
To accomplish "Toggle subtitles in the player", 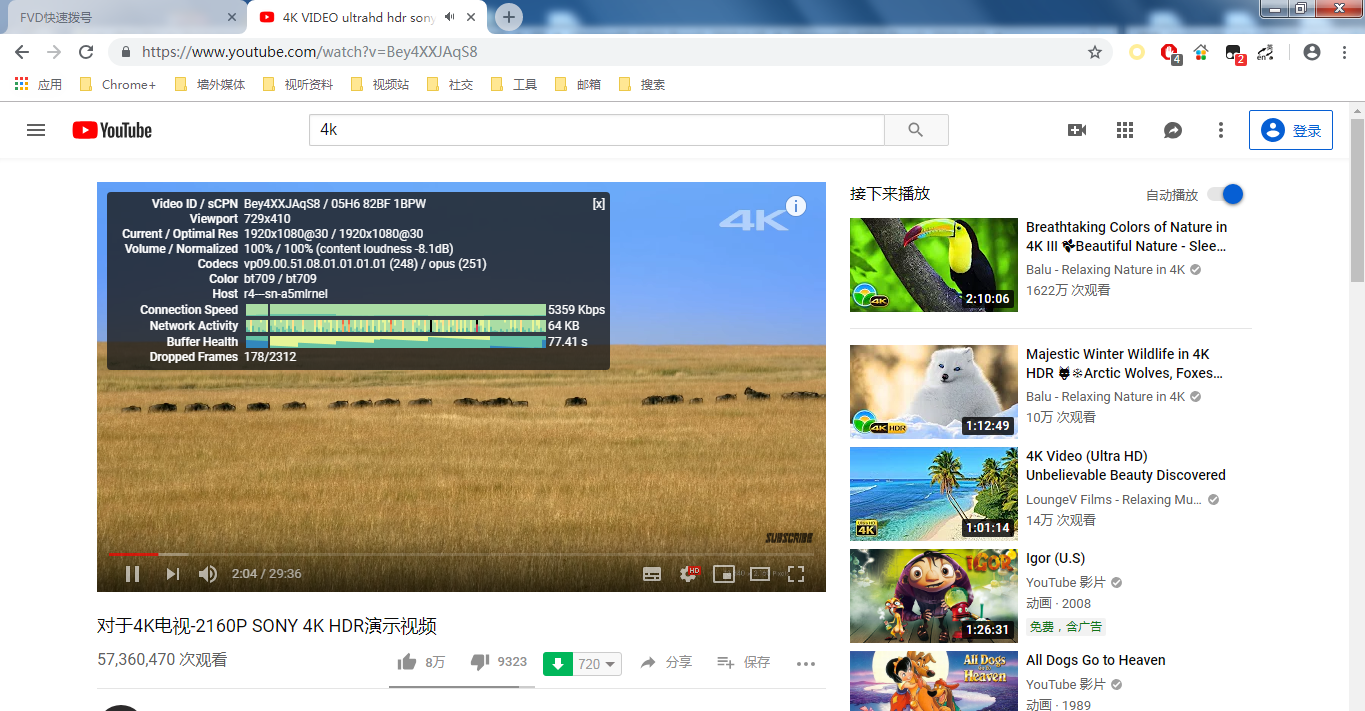I will click(x=652, y=574).
